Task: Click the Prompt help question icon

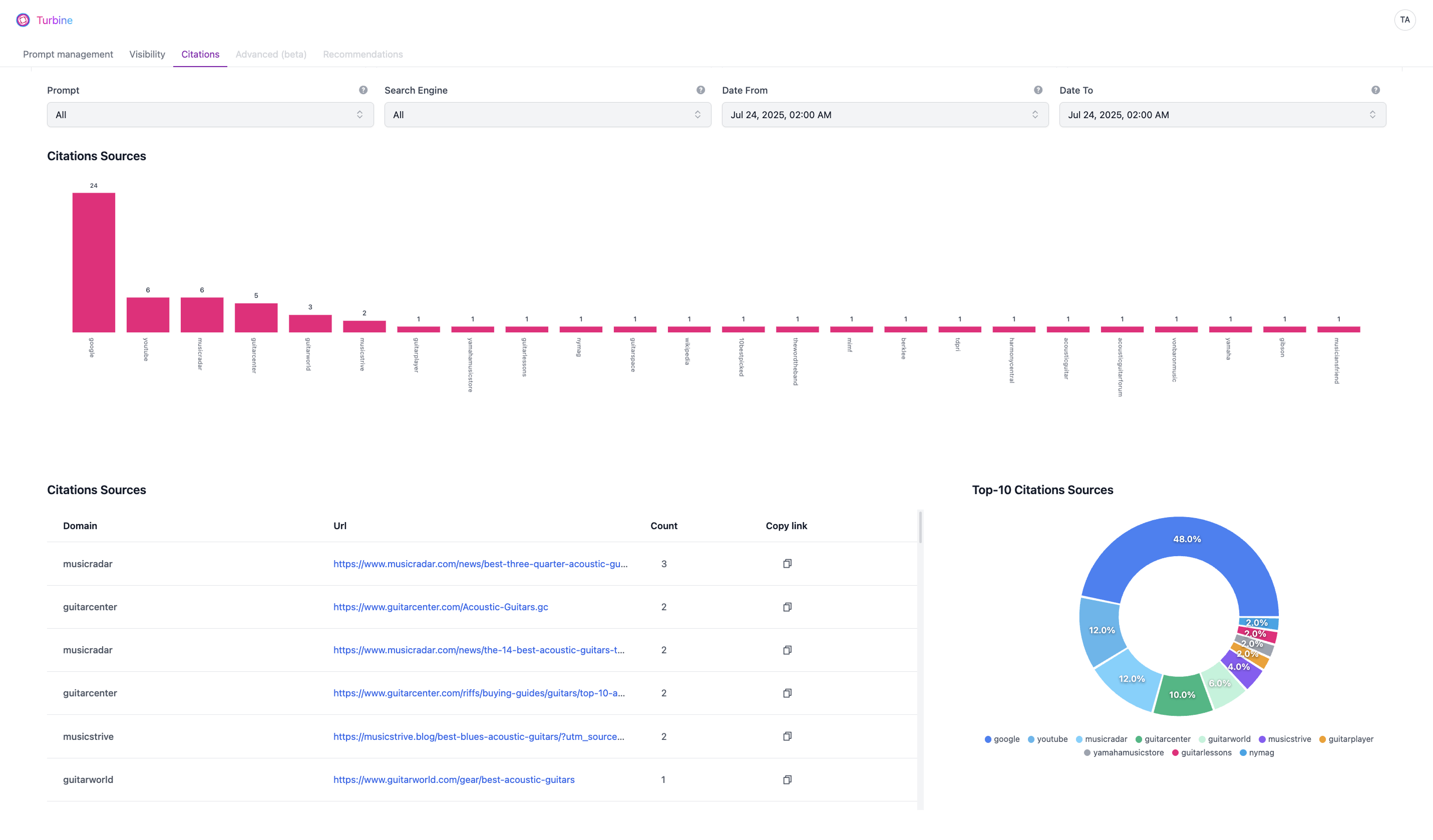Action: [x=364, y=90]
